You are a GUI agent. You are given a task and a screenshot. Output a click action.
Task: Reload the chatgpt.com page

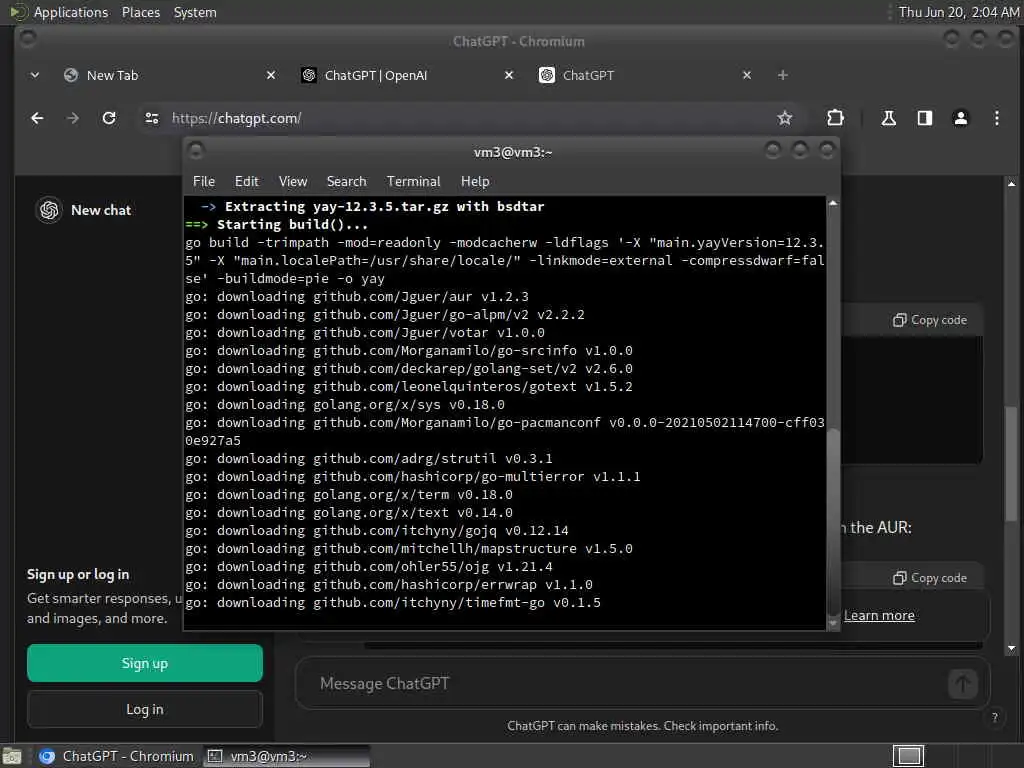tap(109, 118)
